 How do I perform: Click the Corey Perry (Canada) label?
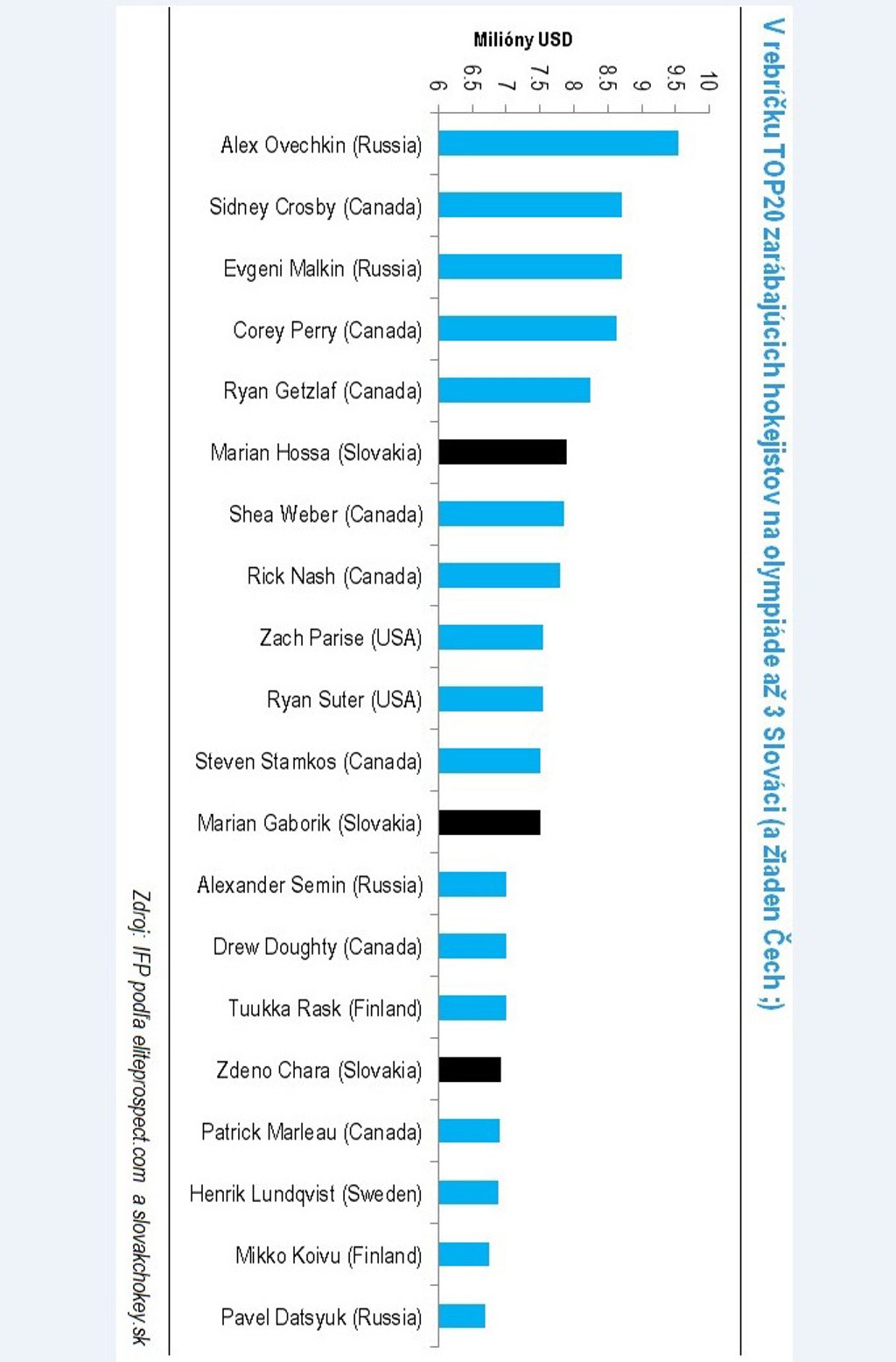(326, 331)
